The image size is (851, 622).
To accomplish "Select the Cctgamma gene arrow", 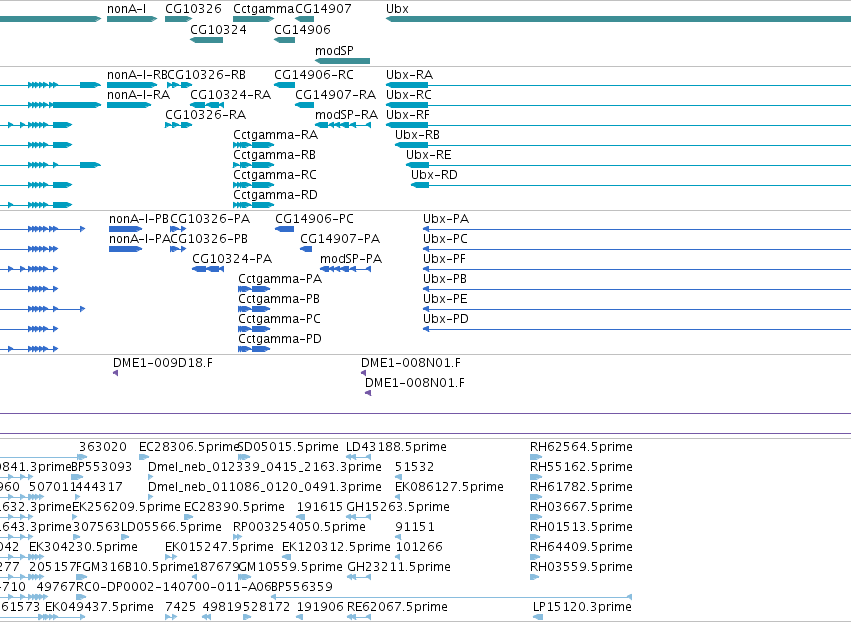I will coord(253,19).
